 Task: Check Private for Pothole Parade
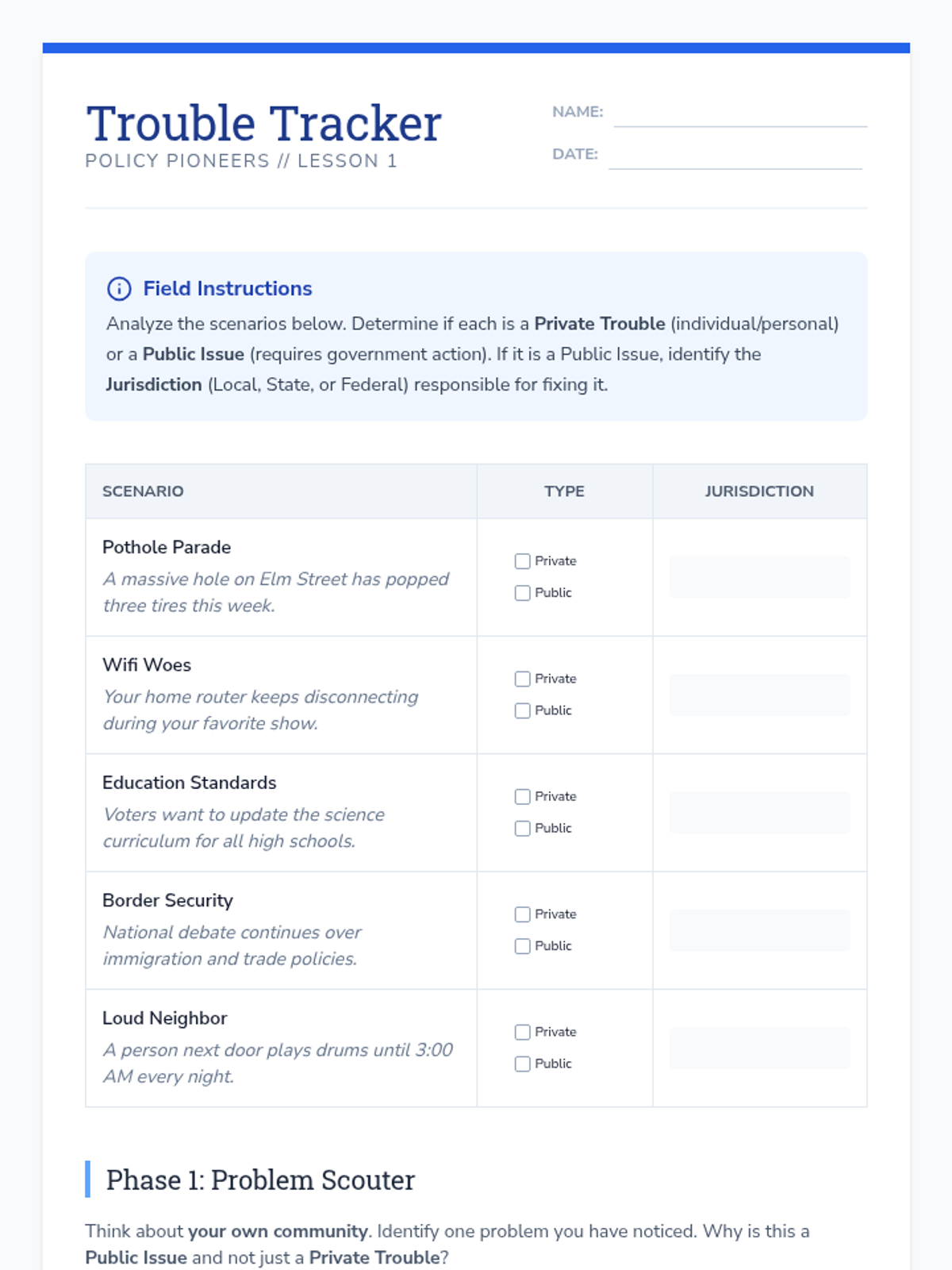522,561
